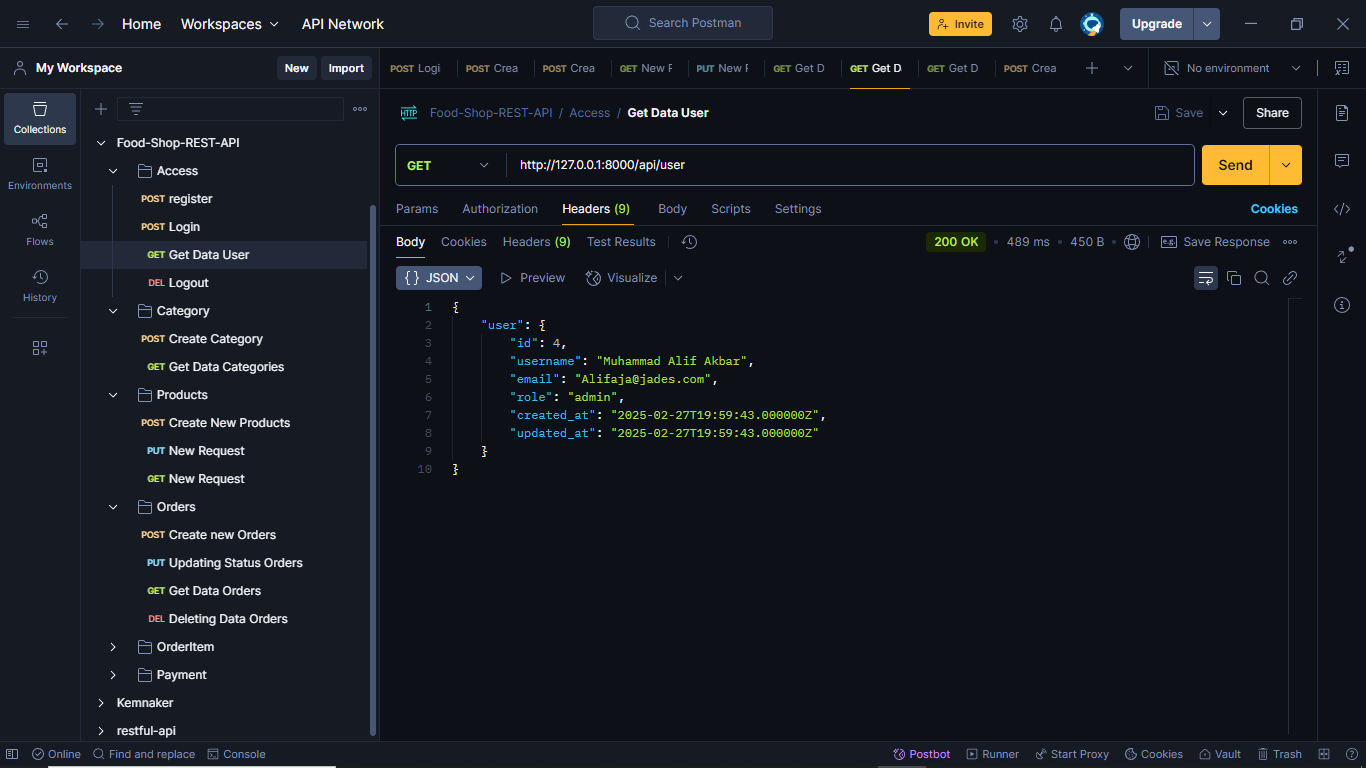
Task: Open the request Settings tab
Action: pos(798,209)
